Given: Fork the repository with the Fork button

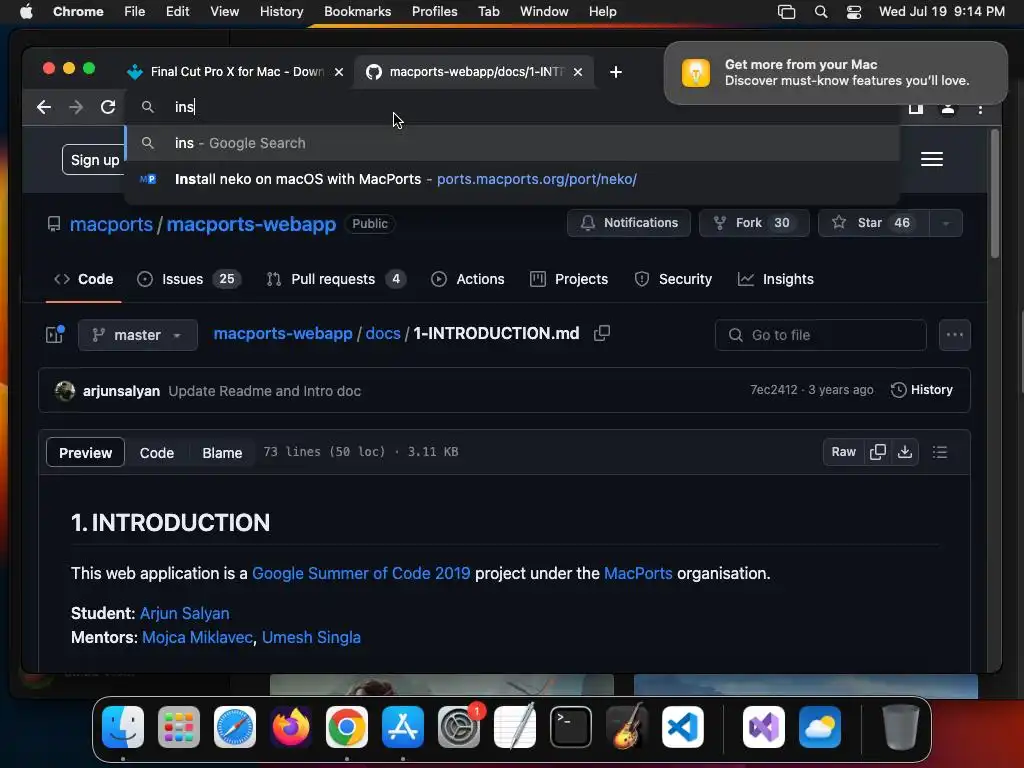Looking at the screenshot, I should click(x=754, y=223).
